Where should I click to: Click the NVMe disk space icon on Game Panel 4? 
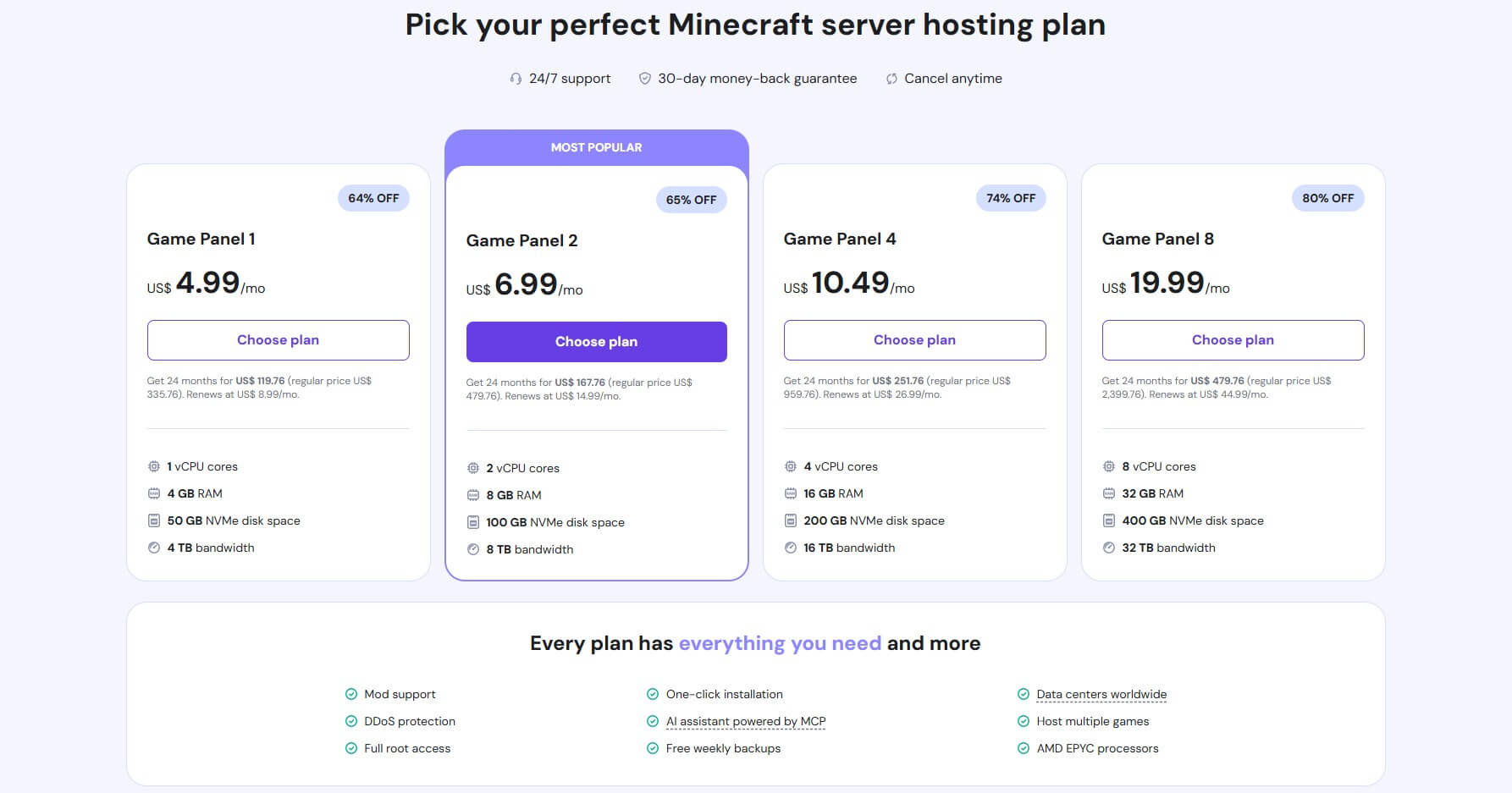(790, 520)
